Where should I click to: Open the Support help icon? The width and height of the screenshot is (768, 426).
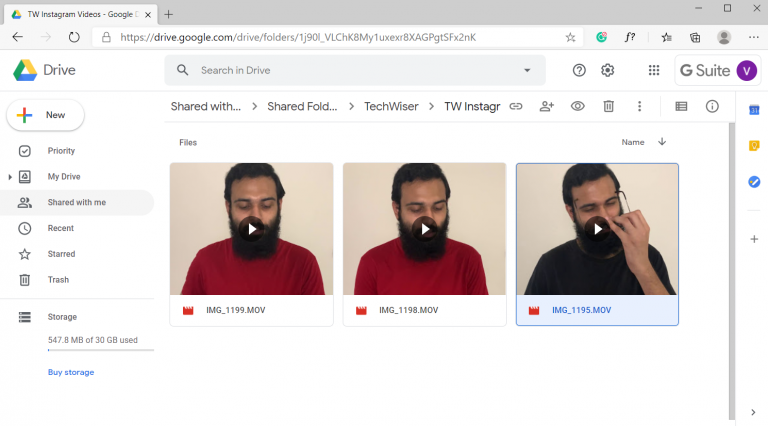tap(579, 70)
